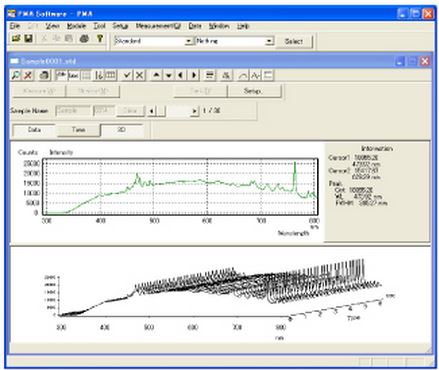
Task: Open the Module menu
Action: (x=76, y=26)
